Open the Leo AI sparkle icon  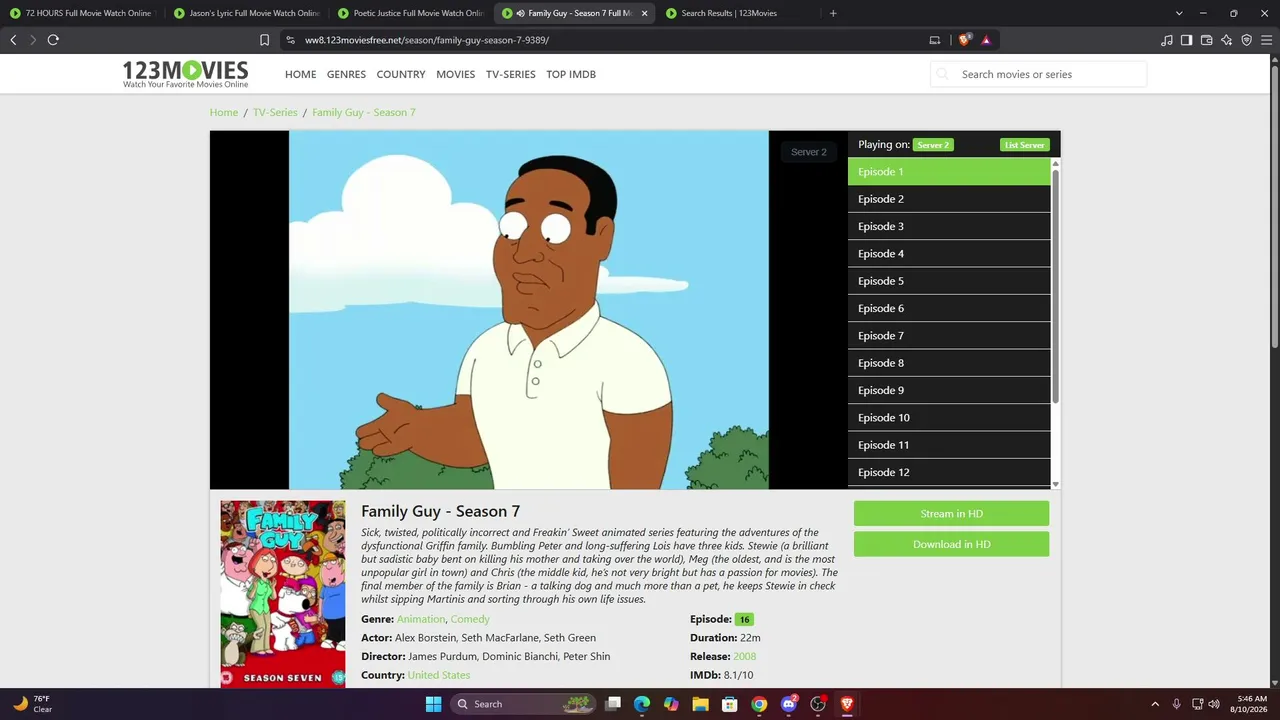pos(1226,40)
